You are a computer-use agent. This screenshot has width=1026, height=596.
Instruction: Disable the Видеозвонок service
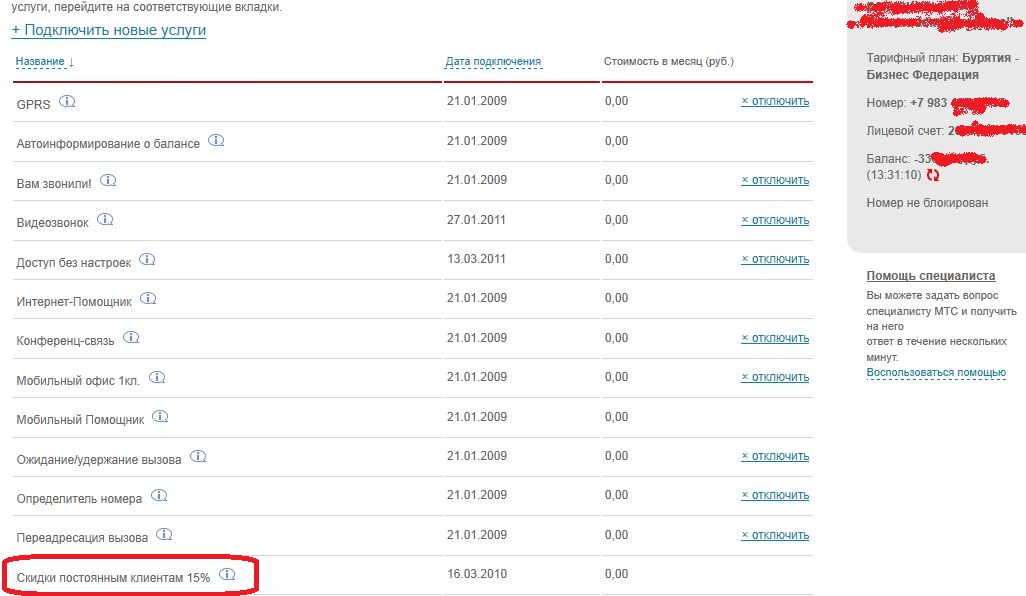coord(775,220)
